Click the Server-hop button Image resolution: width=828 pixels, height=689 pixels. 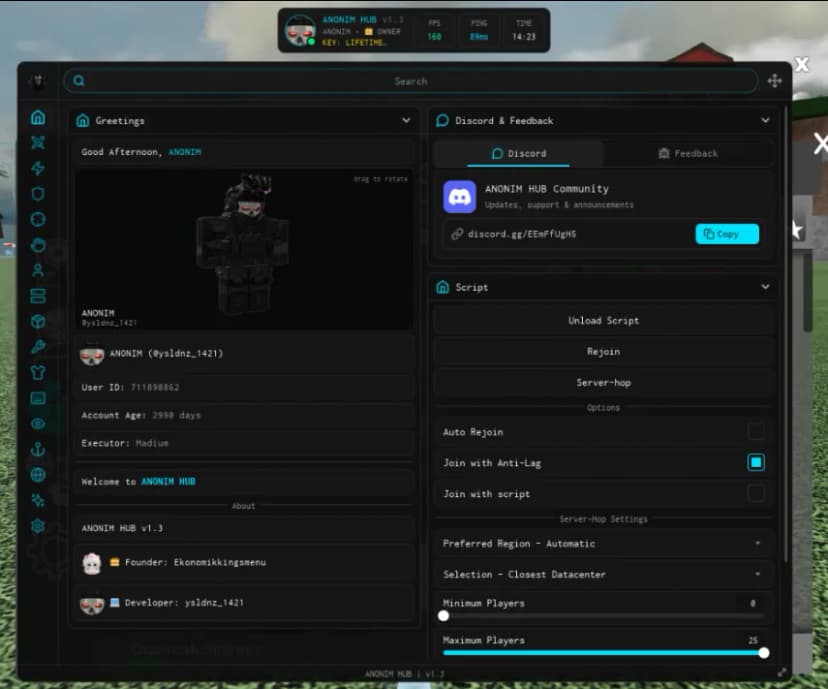[603, 383]
